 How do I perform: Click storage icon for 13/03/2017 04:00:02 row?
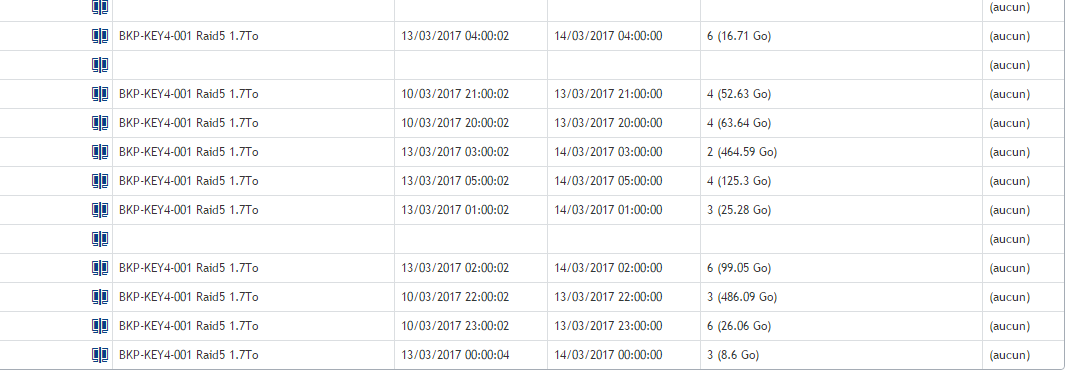(x=99, y=36)
